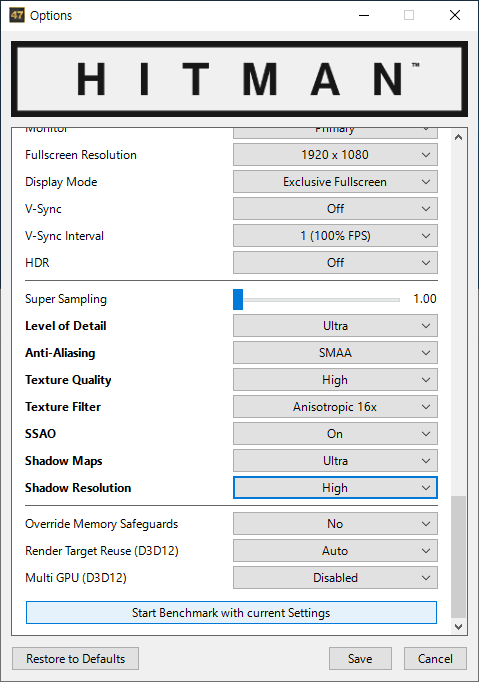Change the V-Sync setting dropdown
Viewport: 479px width, 682px height.
tap(335, 209)
